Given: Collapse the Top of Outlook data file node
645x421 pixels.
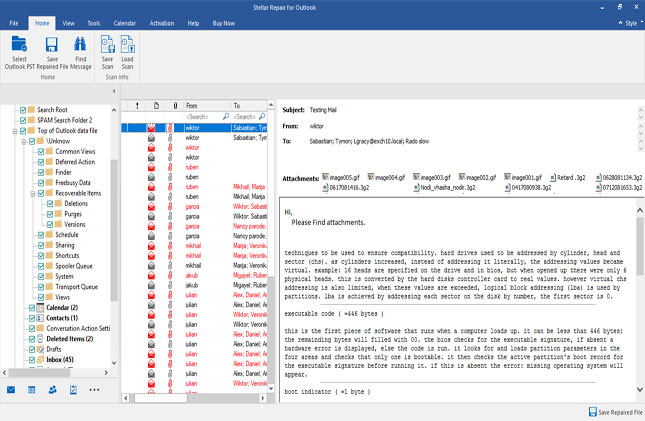Looking at the screenshot, I should [x=15, y=131].
